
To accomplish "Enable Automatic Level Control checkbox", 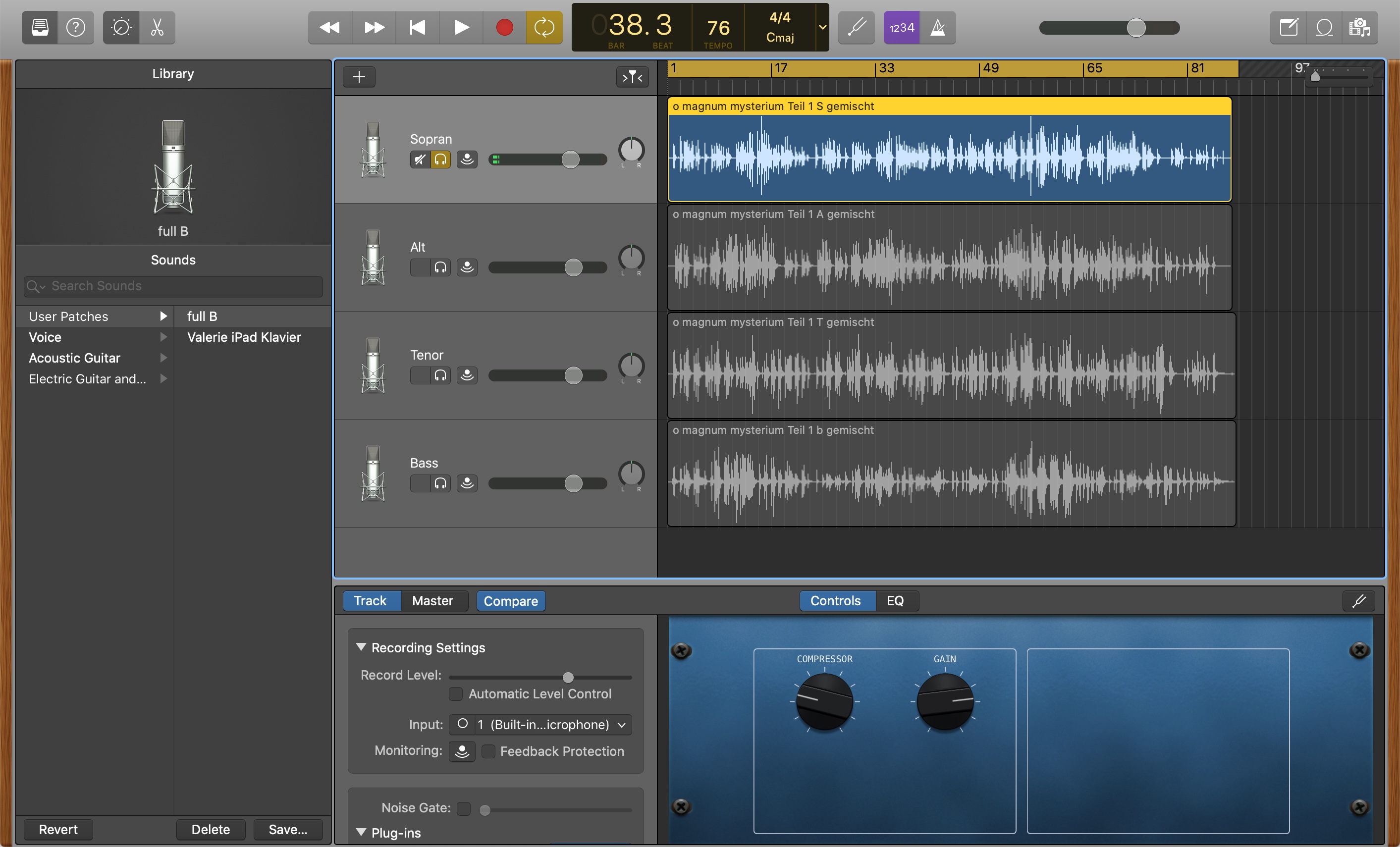I will tap(456, 693).
